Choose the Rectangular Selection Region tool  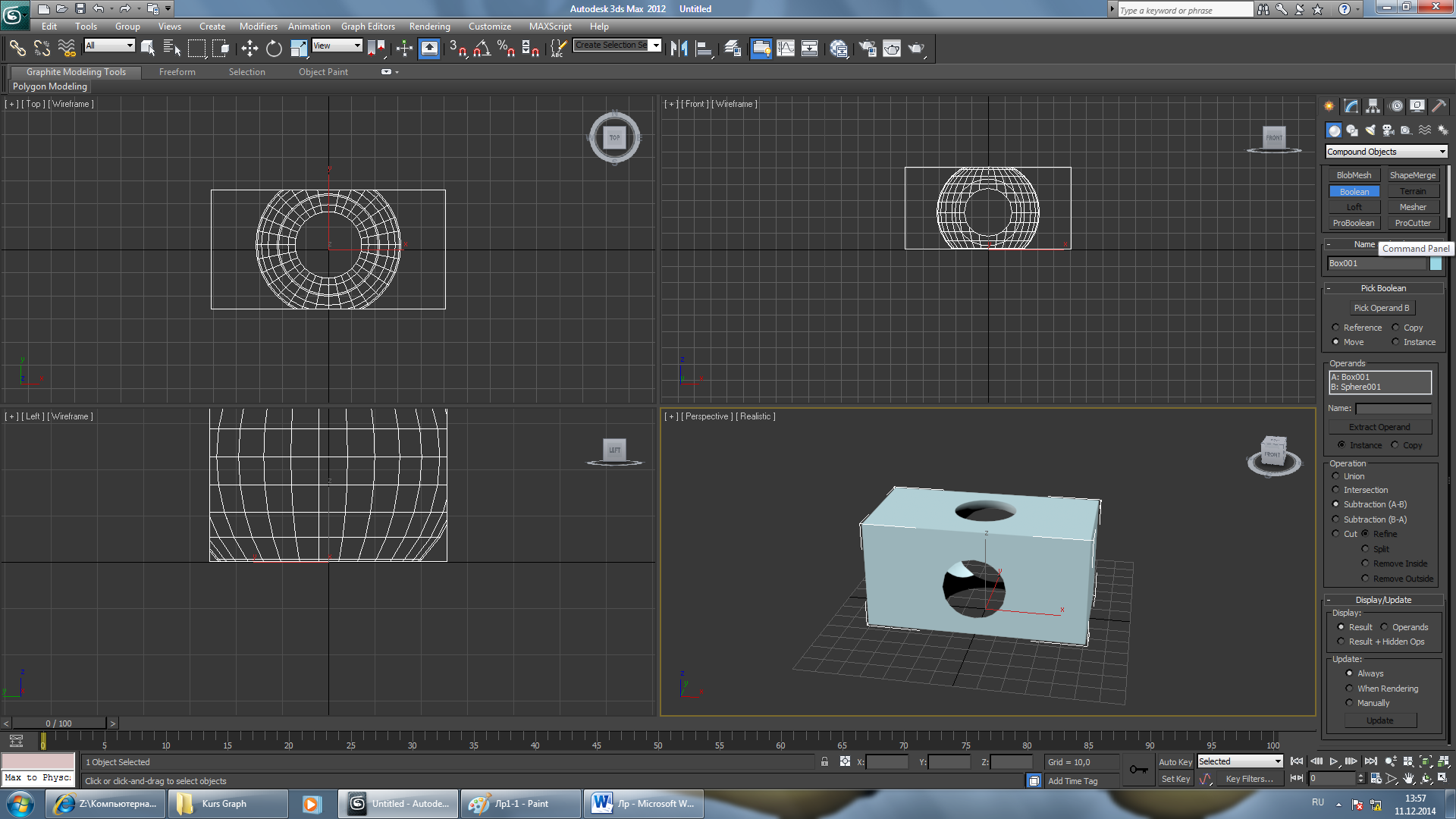pos(196,49)
